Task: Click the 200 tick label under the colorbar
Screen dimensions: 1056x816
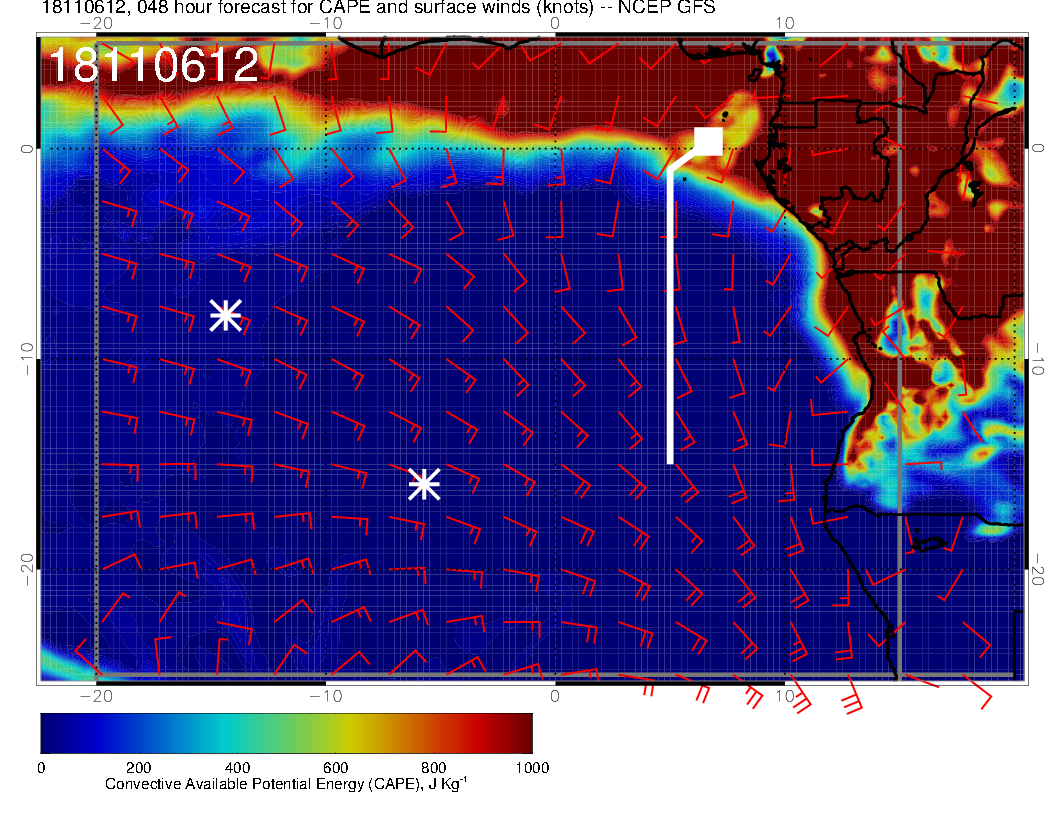Action: (138, 767)
